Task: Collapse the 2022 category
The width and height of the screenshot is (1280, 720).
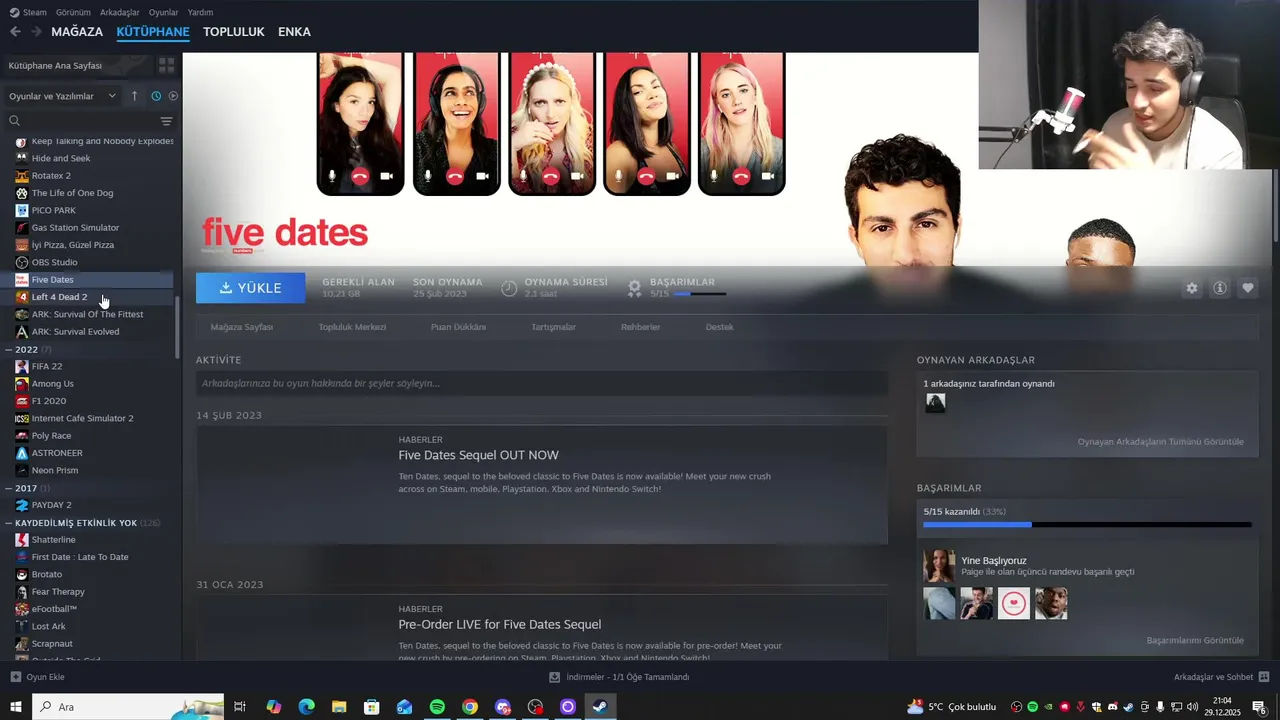Action: point(9,349)
